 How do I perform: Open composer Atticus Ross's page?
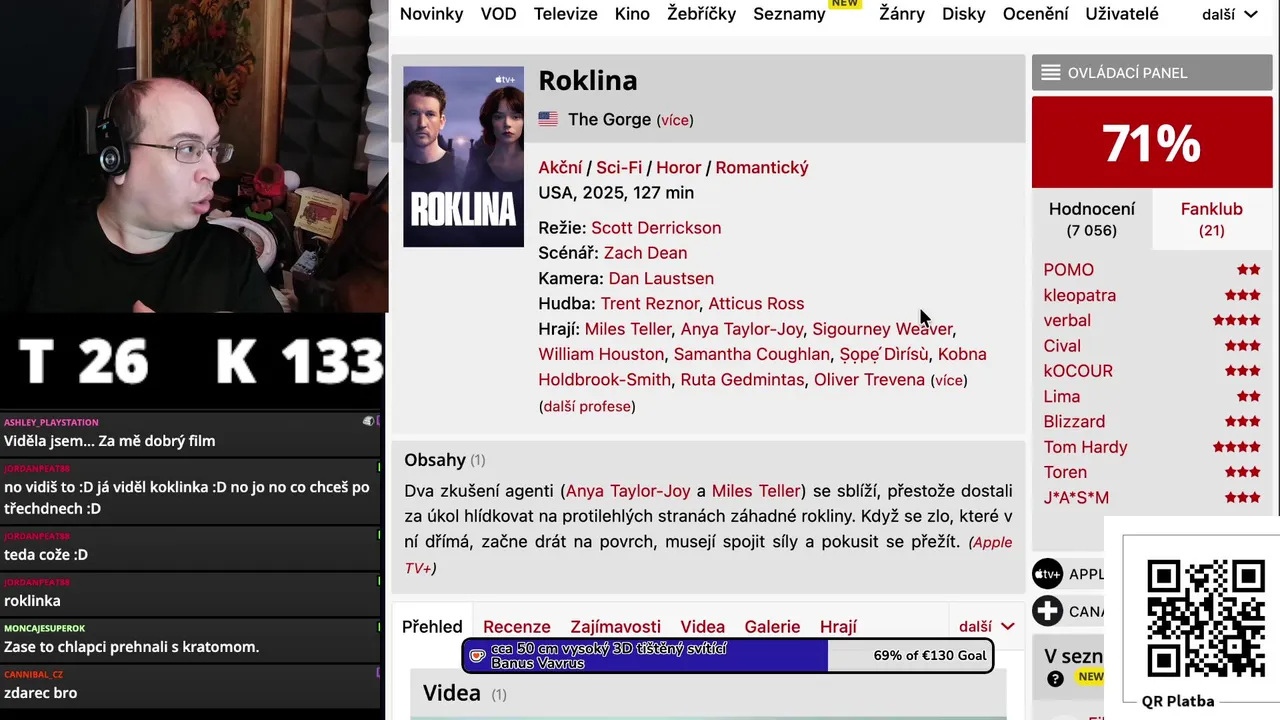click(756, 304)
